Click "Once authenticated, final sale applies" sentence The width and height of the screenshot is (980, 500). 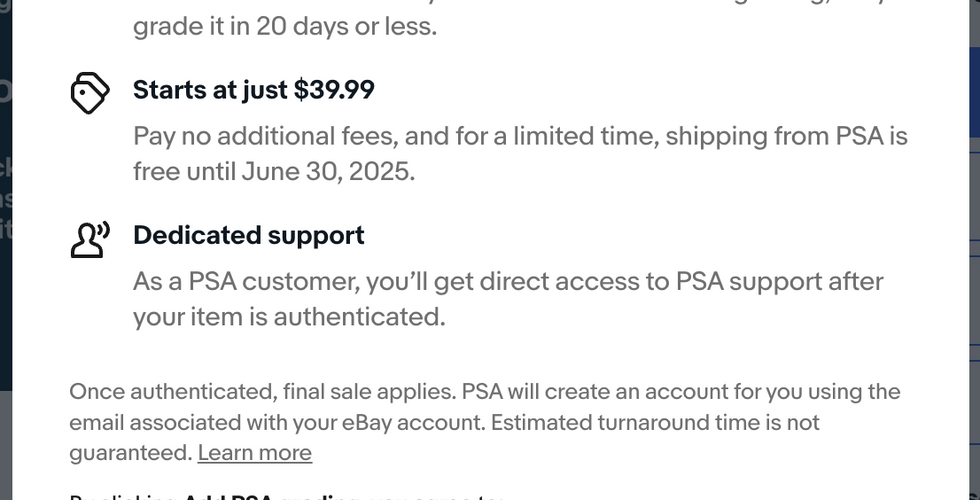point(262,391)
